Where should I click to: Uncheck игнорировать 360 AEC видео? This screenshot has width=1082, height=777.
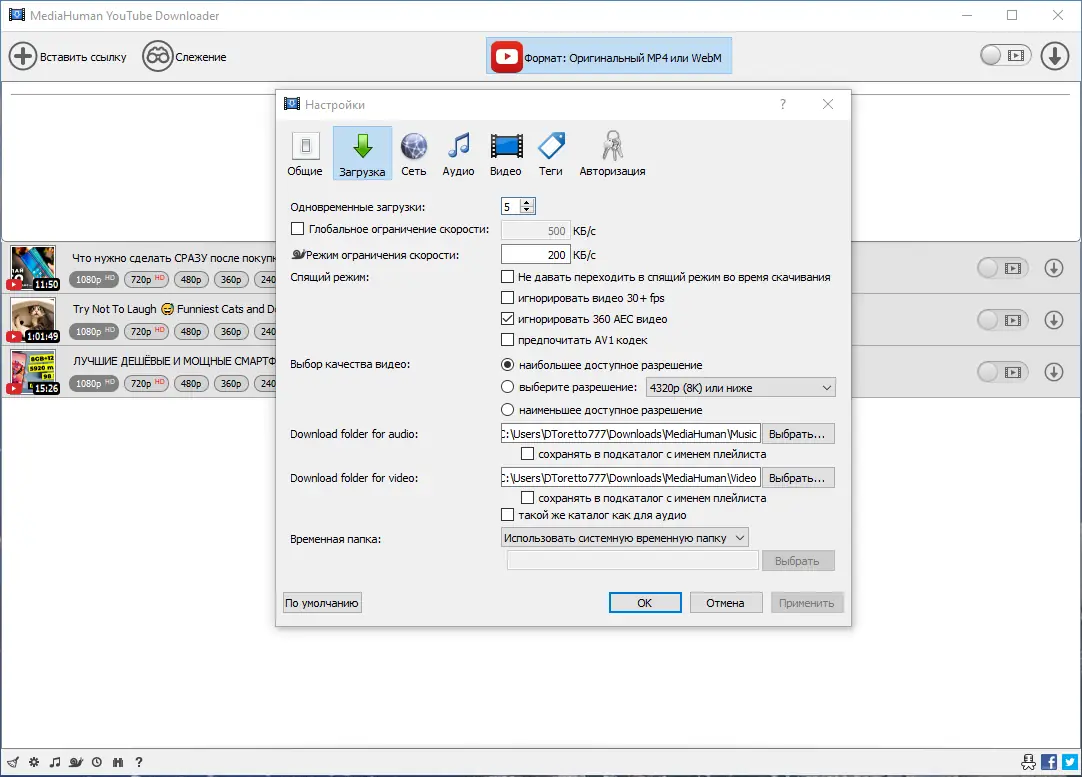tap(509, 320)
